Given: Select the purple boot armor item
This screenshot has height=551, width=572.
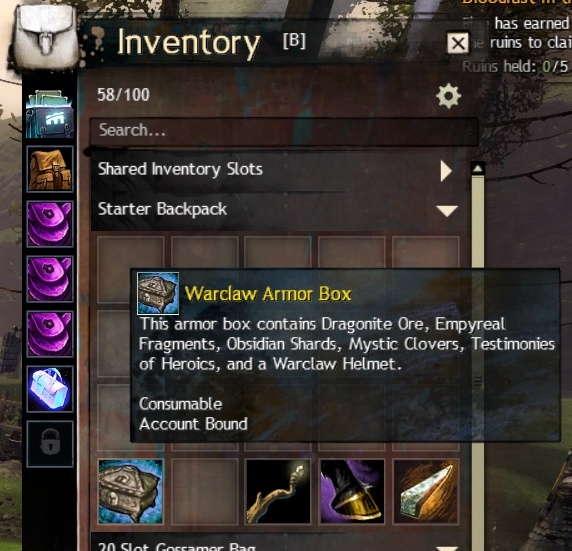Looking at the screenshot, I should click(x=352, y=491).
